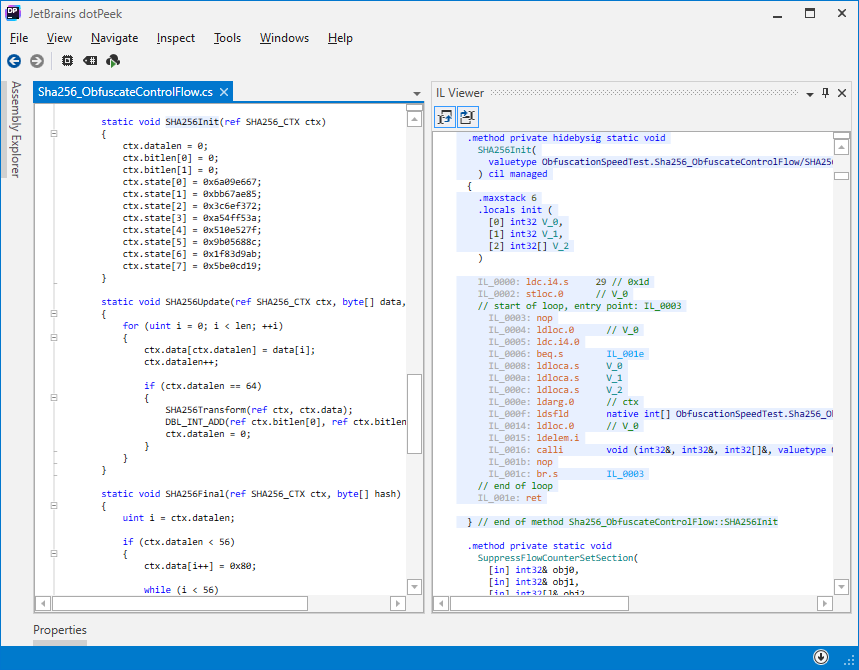Open the IL Viewer window options dropdown
This screenshot has height=670, width=859.
[x=808, y=92]
